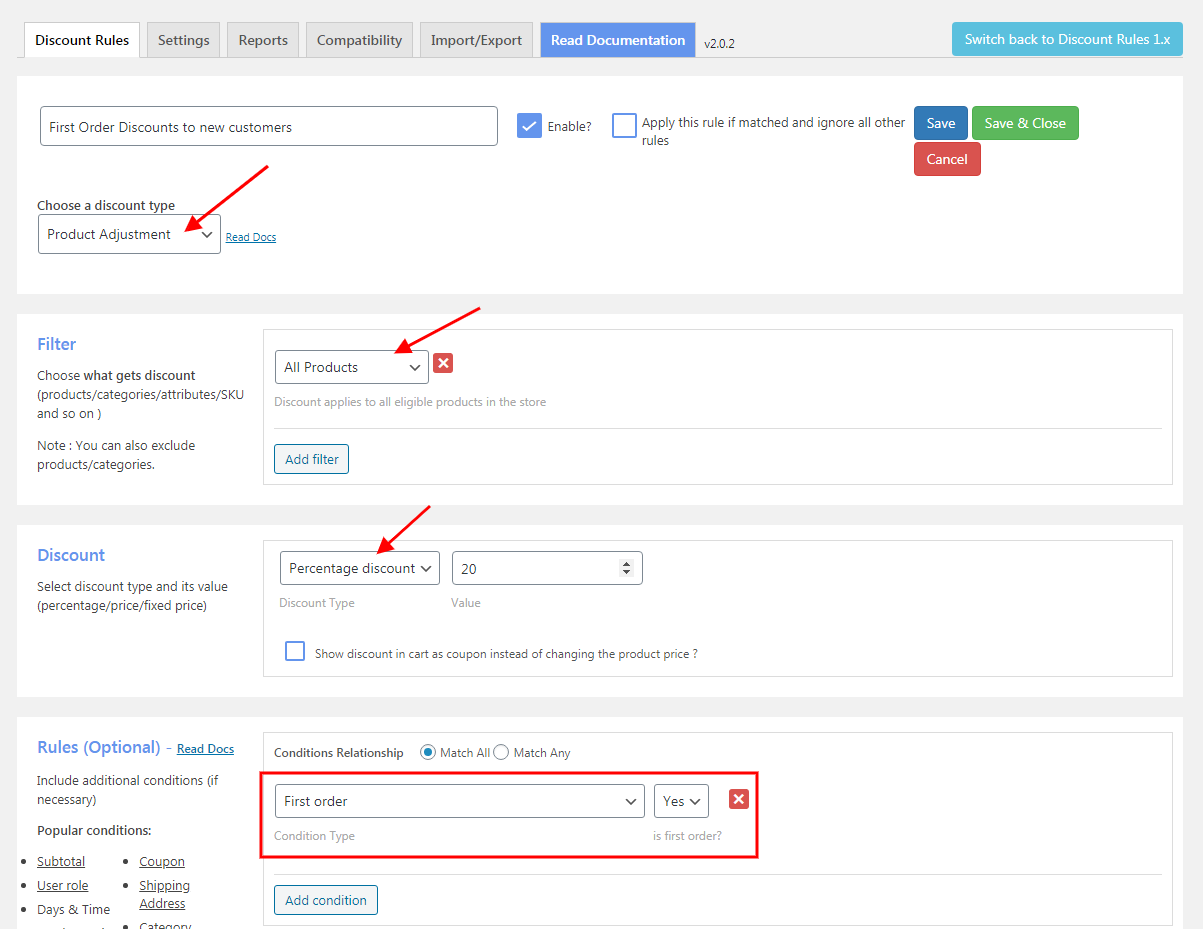Enable show discount in cart as coupon
The image size is (1203, 929).
coord(295,651)
